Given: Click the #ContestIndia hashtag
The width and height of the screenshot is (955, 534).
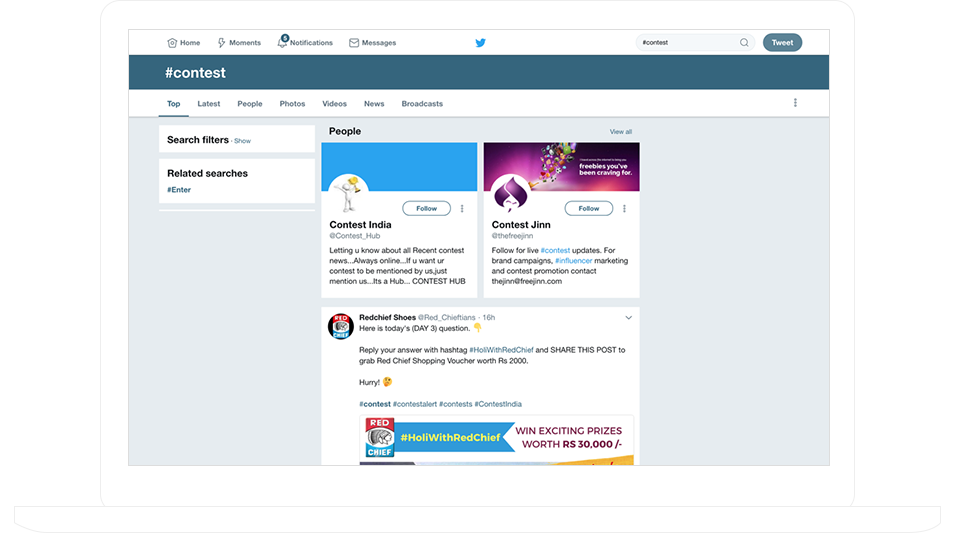Looking at the screenshot, I should [498, 404].
